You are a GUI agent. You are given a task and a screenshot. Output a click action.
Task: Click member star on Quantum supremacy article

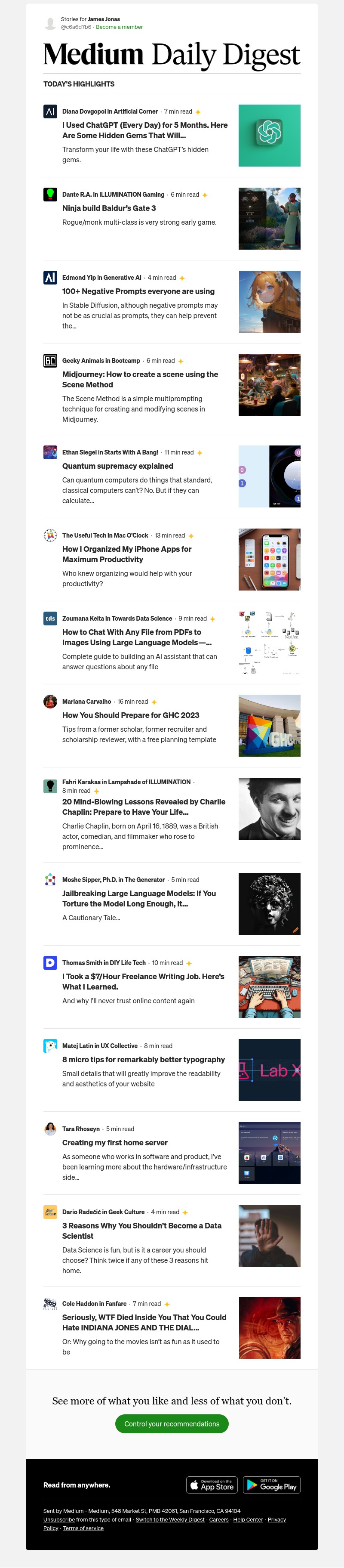(x=200, y=453)
